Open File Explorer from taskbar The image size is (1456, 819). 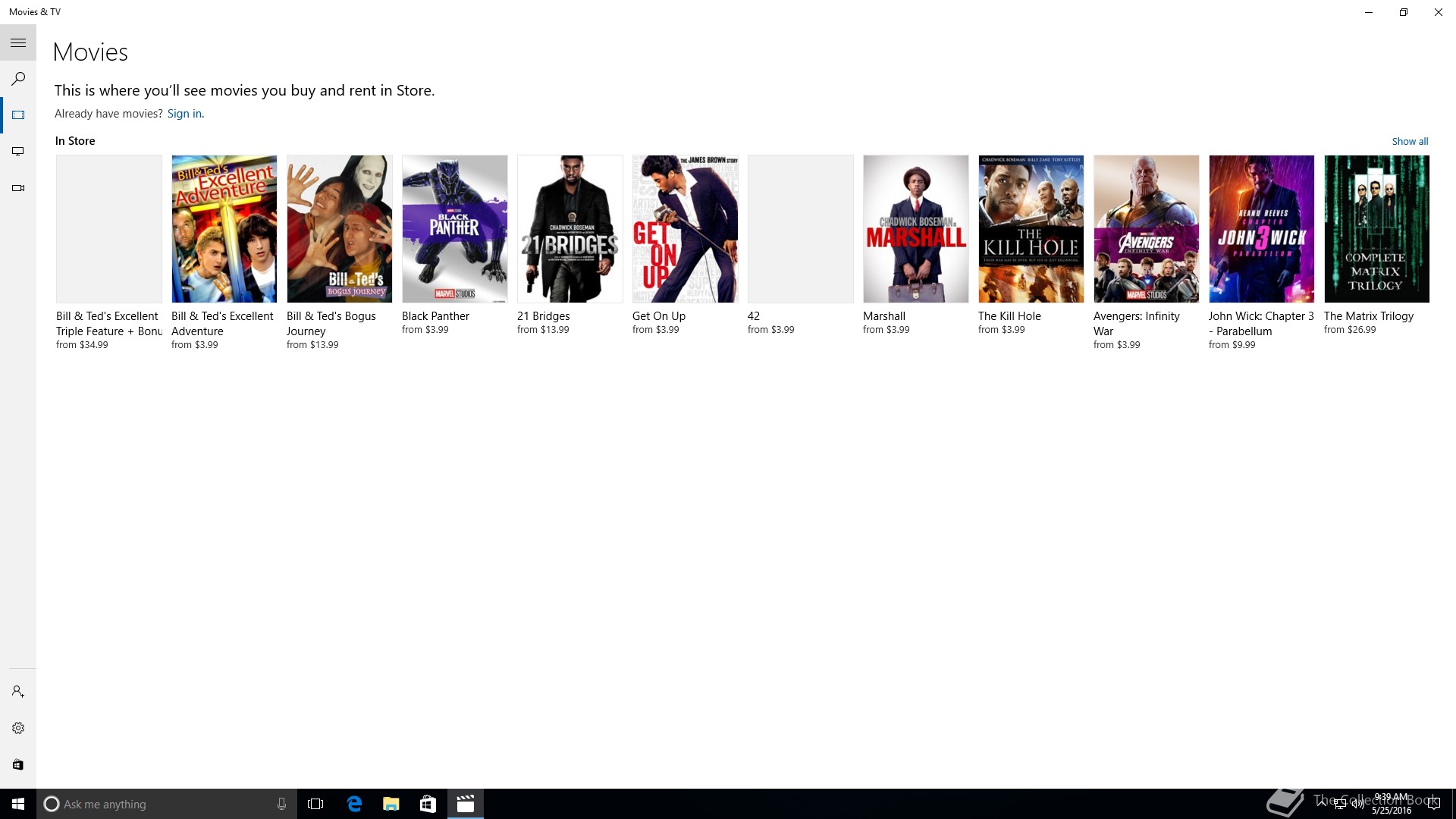[x=391, y=804]
